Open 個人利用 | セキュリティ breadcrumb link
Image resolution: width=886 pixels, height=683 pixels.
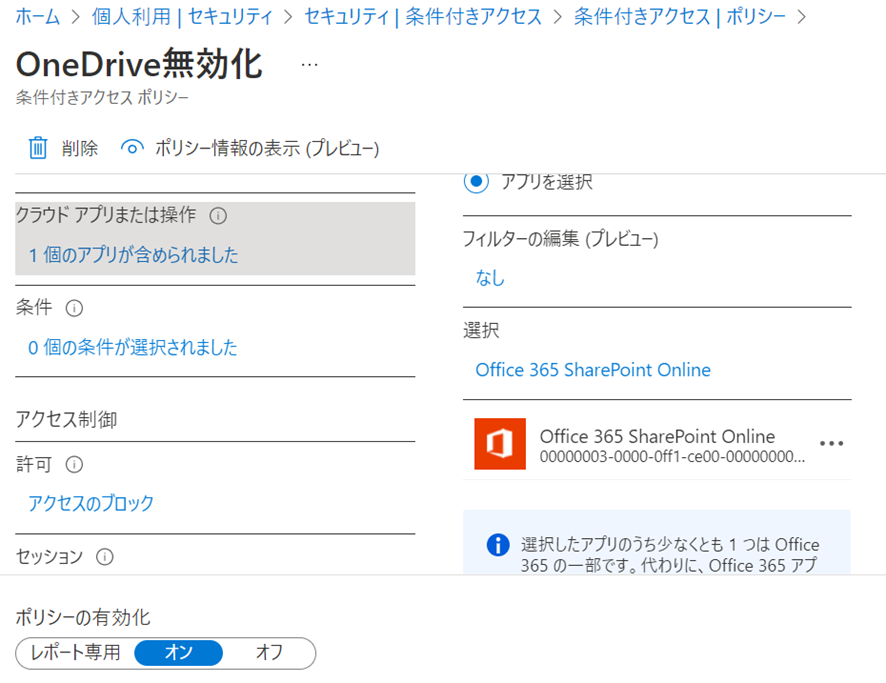(182, 16)
